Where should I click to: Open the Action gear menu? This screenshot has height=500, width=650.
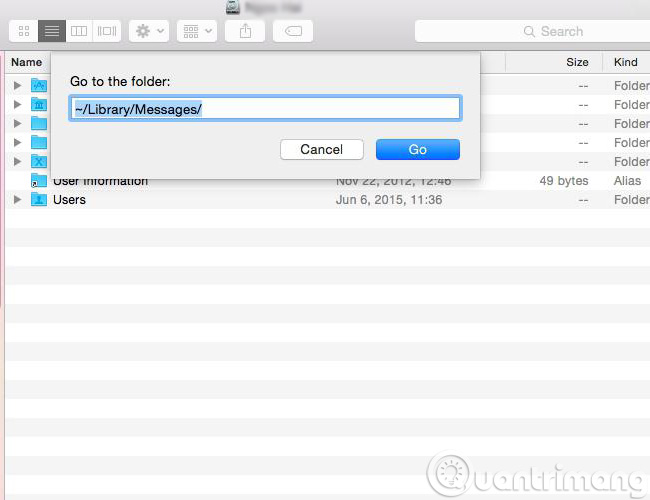tap(149, 31)
